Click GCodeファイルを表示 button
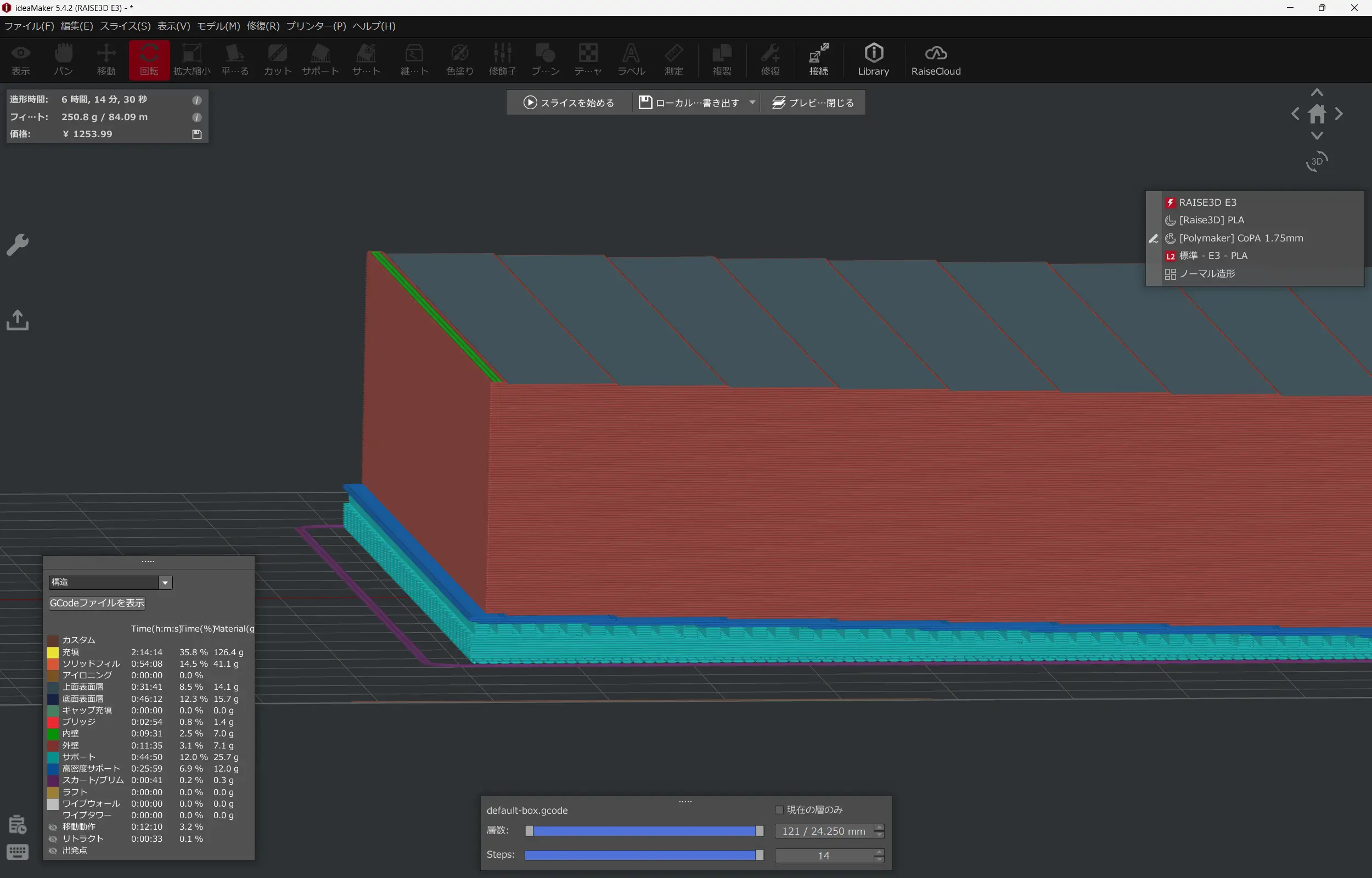 point(97,603)
